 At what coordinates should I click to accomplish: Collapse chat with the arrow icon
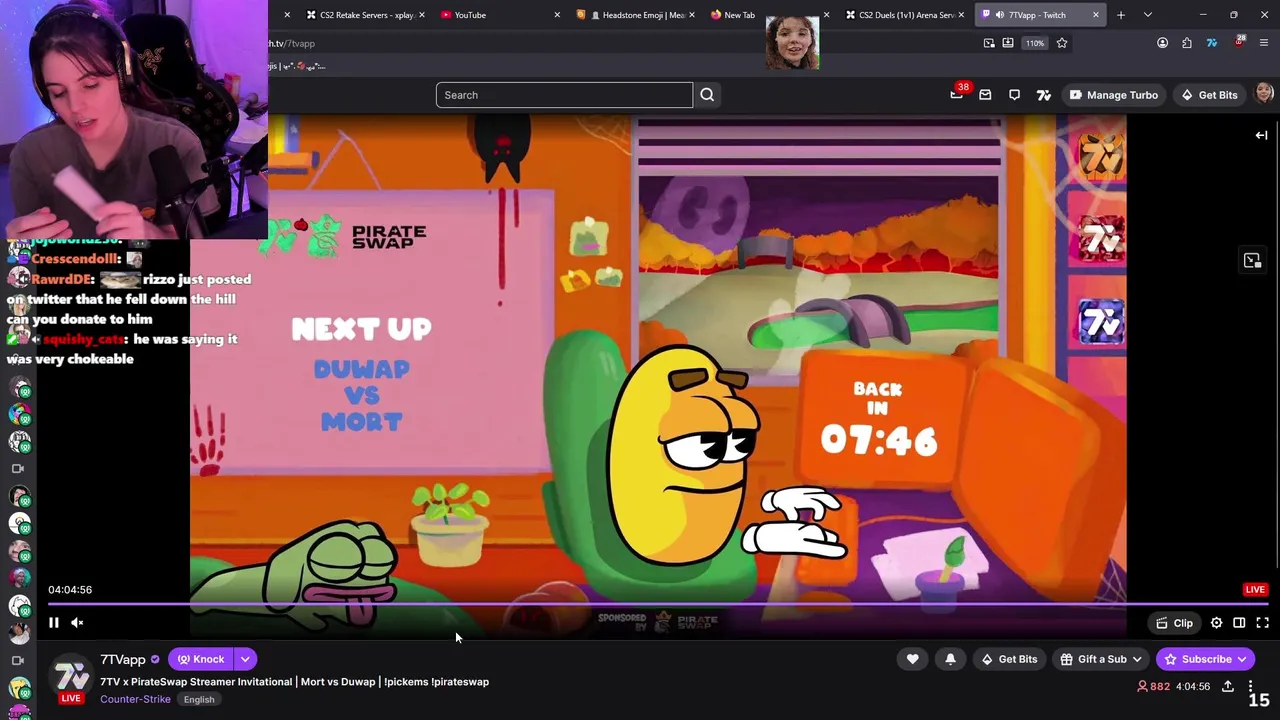pos(1261,135)
